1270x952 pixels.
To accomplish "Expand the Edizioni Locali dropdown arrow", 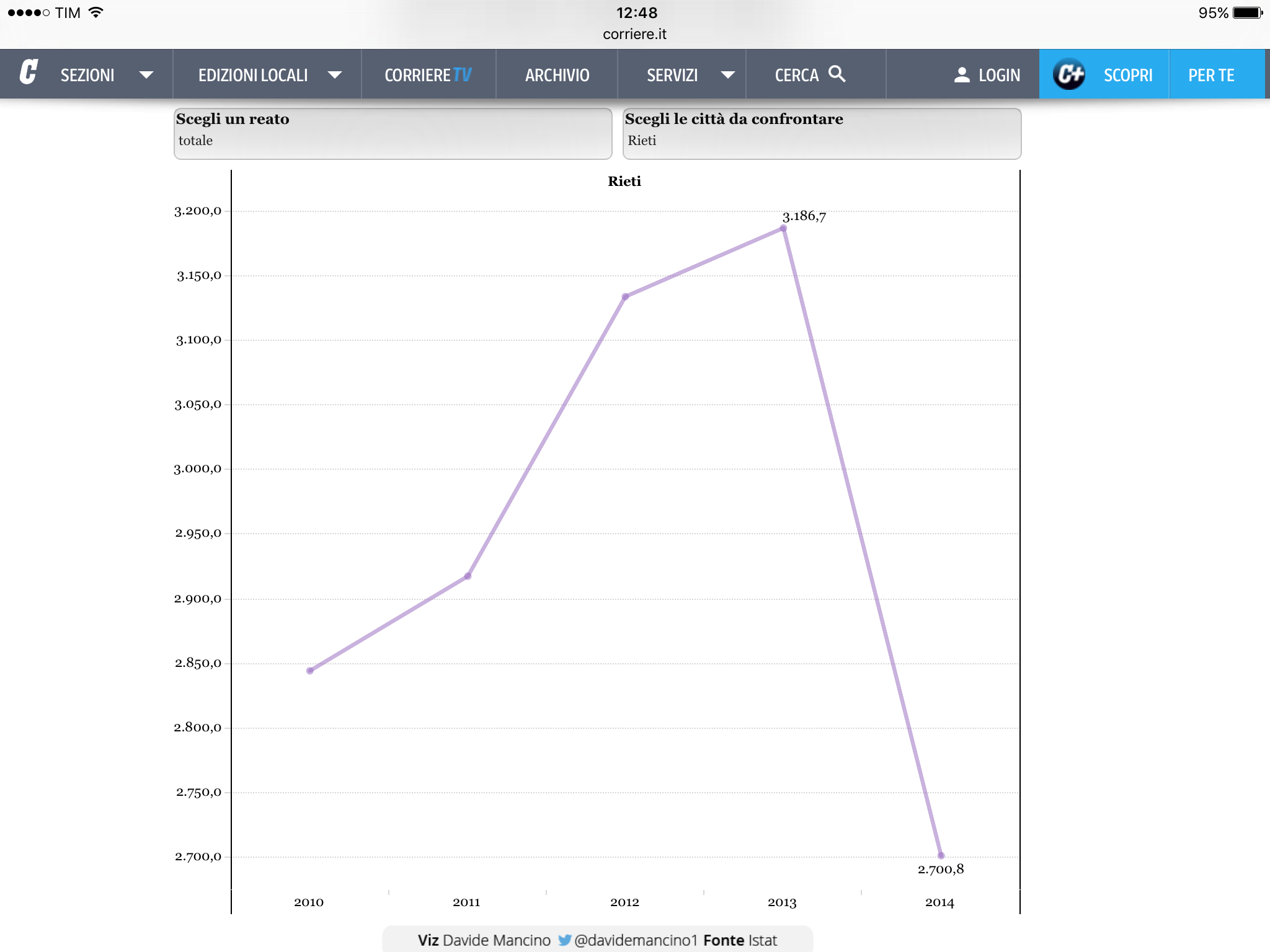I will click(335, 75).
